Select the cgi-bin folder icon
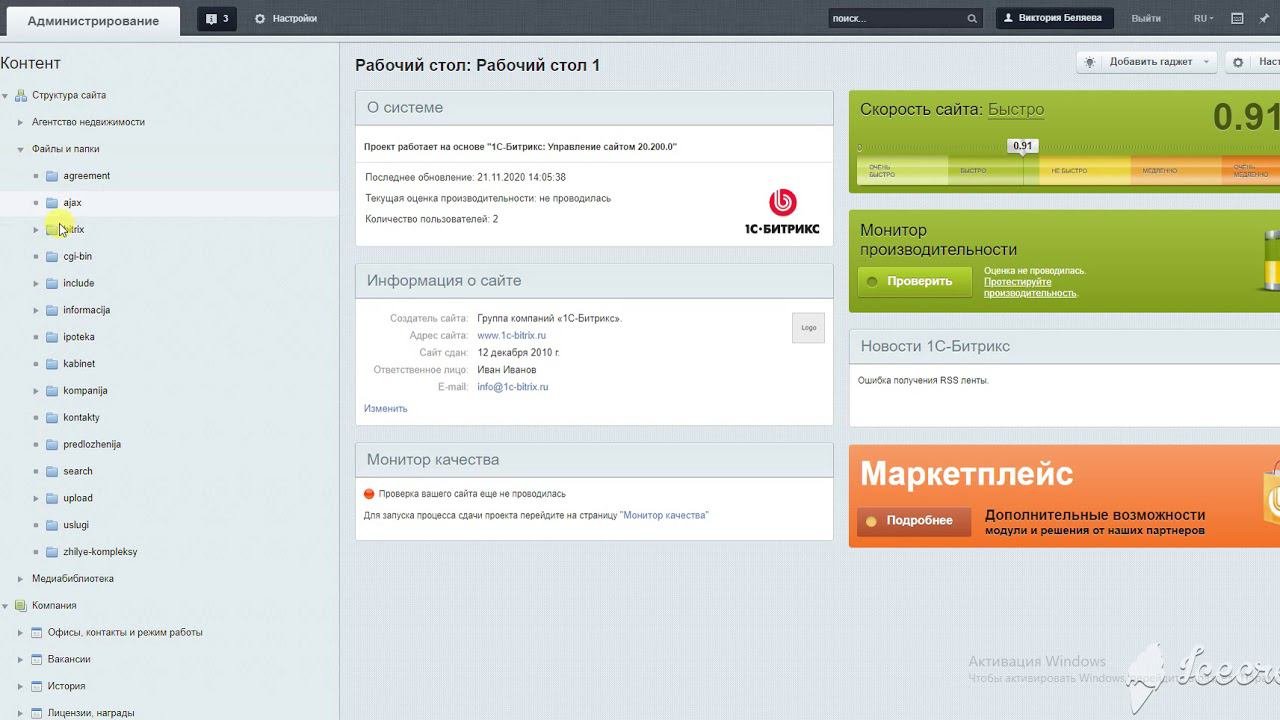1280x720 pixels. [x=52, y=257]
